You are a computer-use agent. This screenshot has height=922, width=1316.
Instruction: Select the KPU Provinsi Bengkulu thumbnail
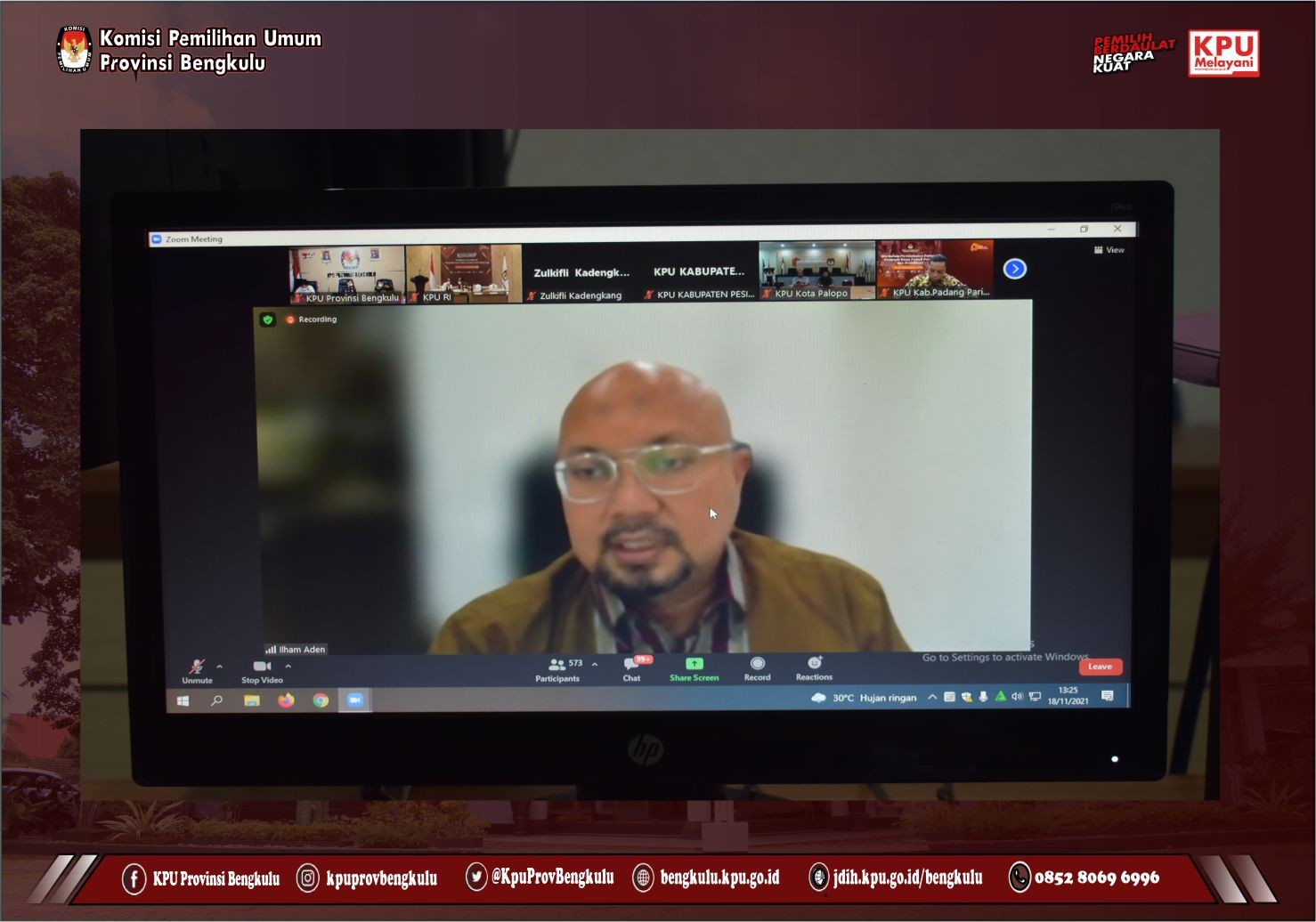click(x=346, y=274)
